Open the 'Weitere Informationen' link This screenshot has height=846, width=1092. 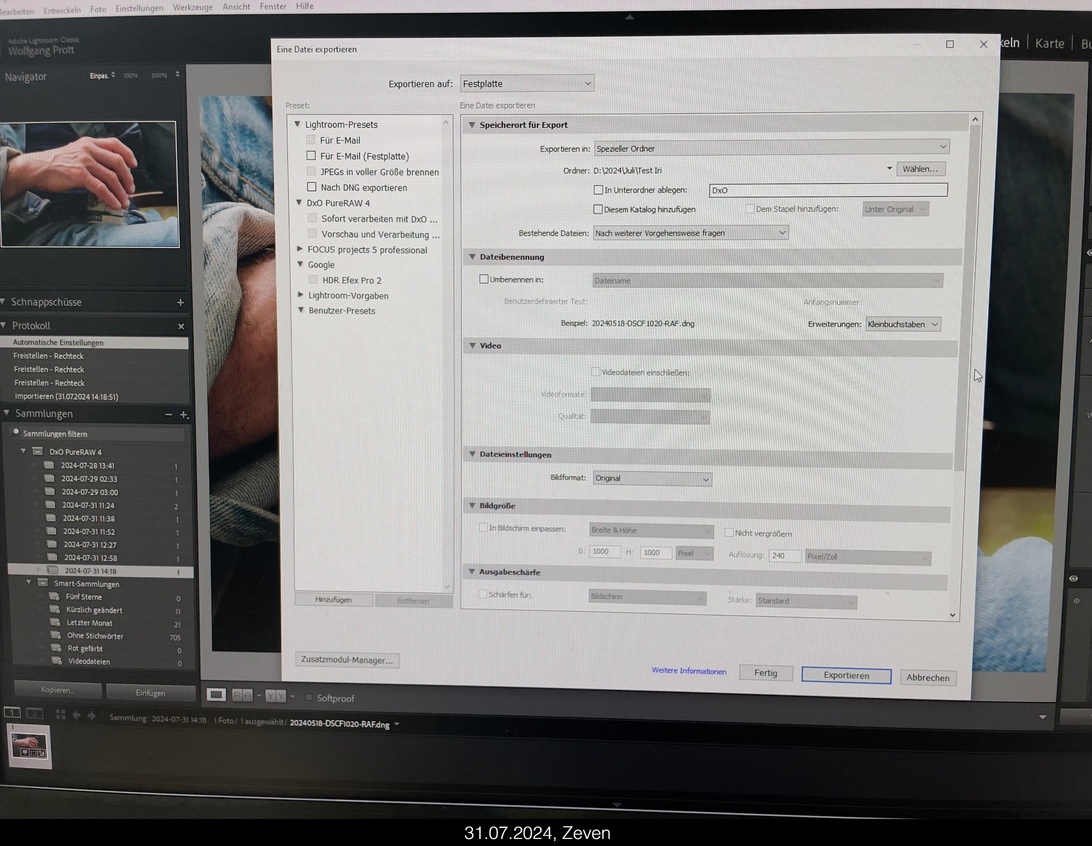coord(689,671)
